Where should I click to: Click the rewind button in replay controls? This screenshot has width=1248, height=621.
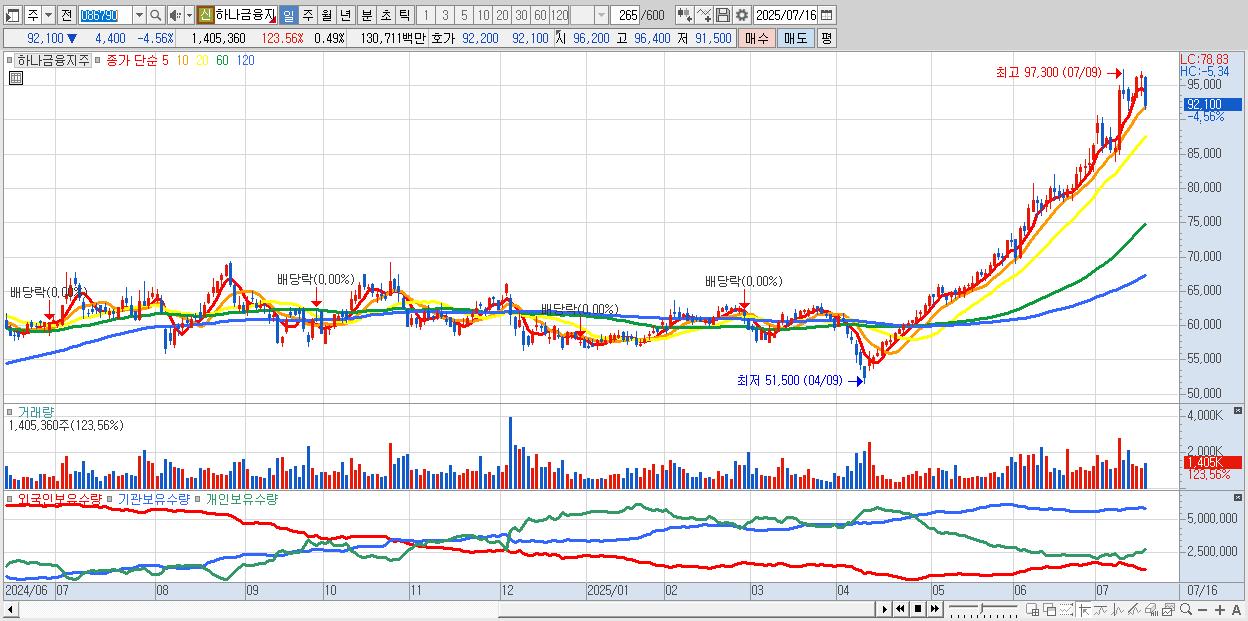tap(900, 609)
